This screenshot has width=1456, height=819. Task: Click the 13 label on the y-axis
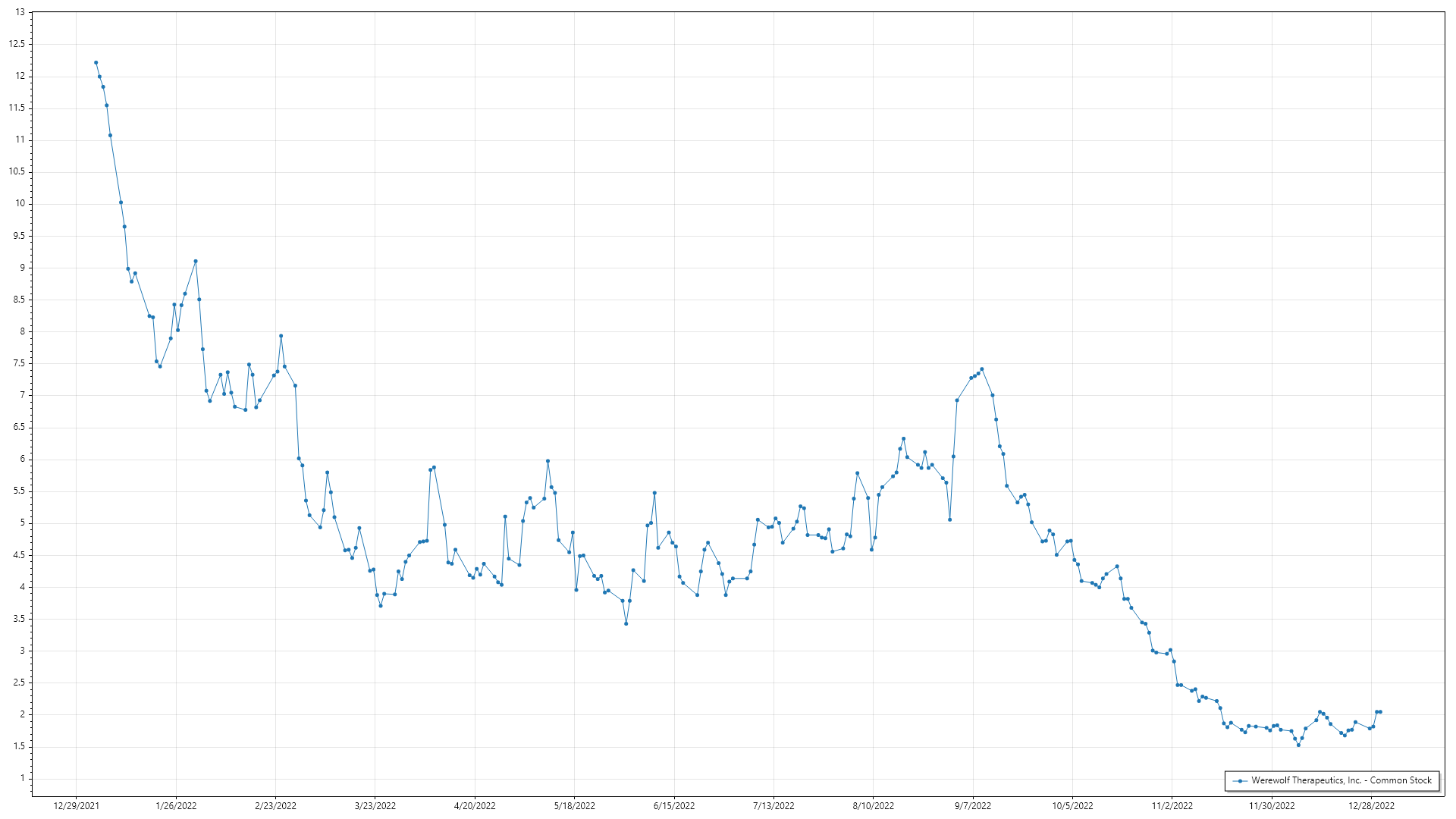click(20, 12)
